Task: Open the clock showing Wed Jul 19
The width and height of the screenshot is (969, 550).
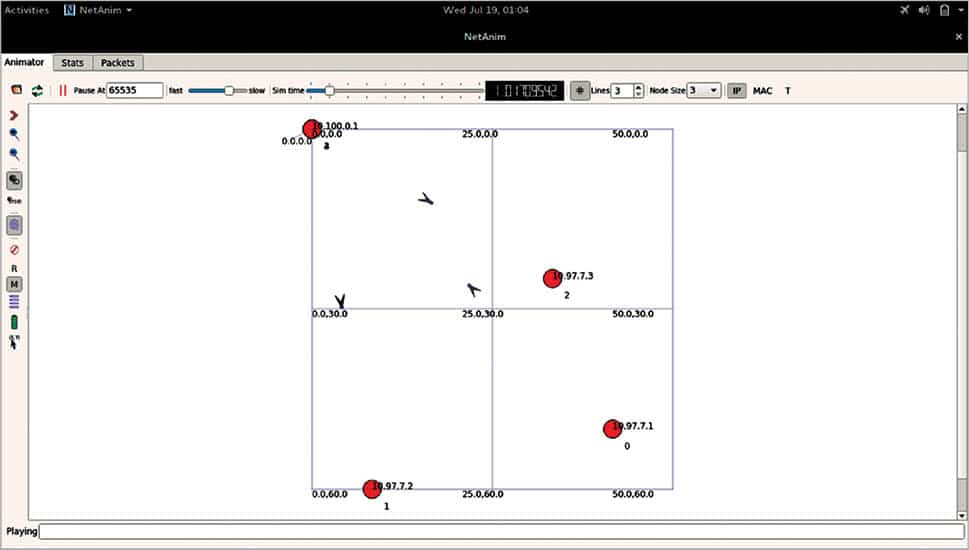Action: tap(486, 10)
